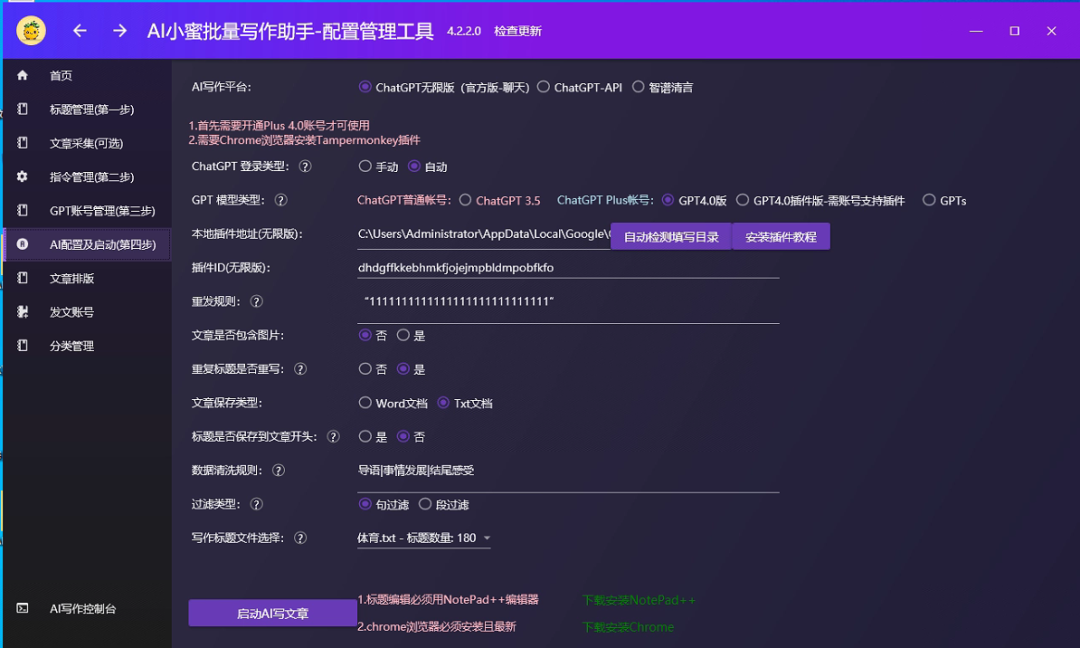
Task: Set 文章是否包含图片 to 否
Action: coord(365,335)
